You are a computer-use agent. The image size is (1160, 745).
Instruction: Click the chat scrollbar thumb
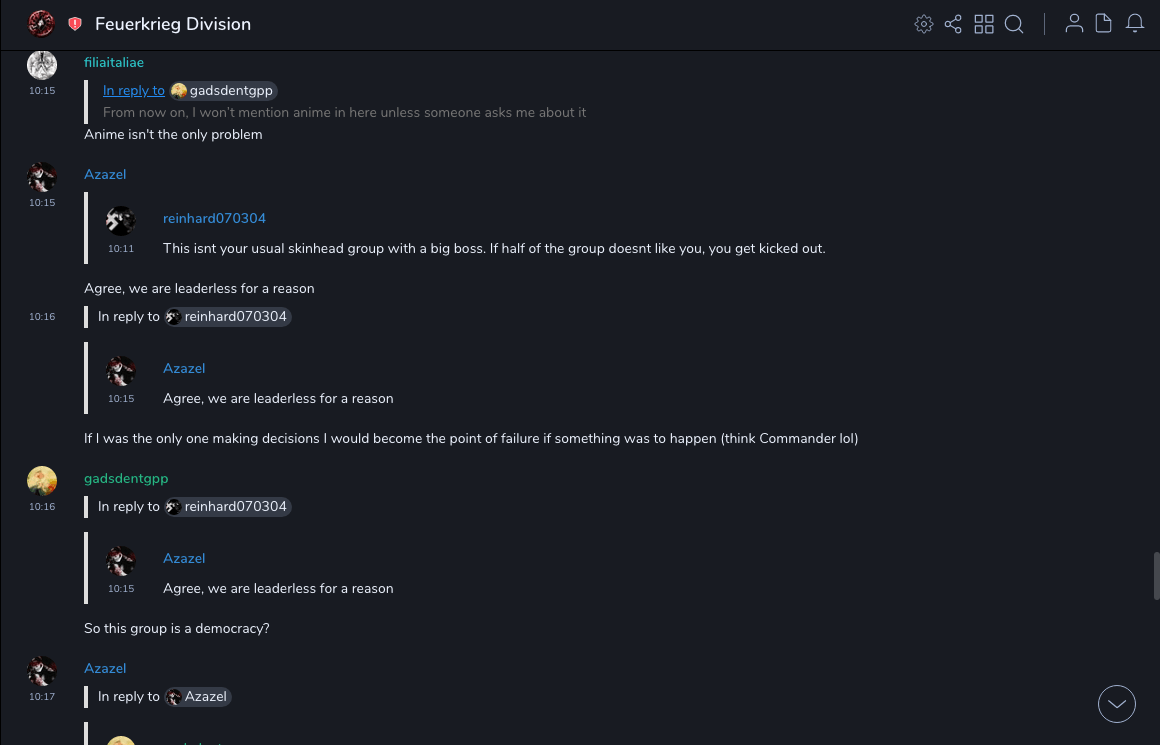1155,575
